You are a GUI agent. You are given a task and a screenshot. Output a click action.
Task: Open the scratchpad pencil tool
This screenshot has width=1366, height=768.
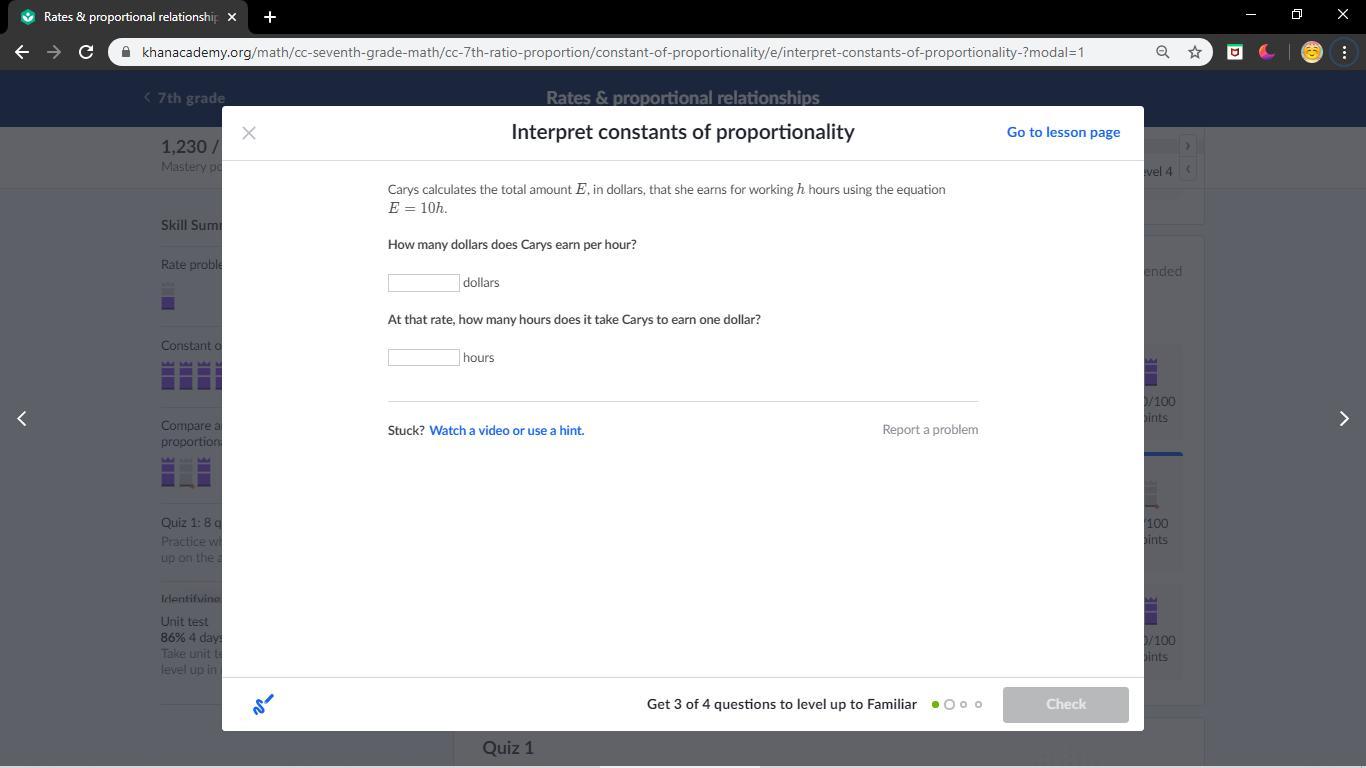[263, 705]
